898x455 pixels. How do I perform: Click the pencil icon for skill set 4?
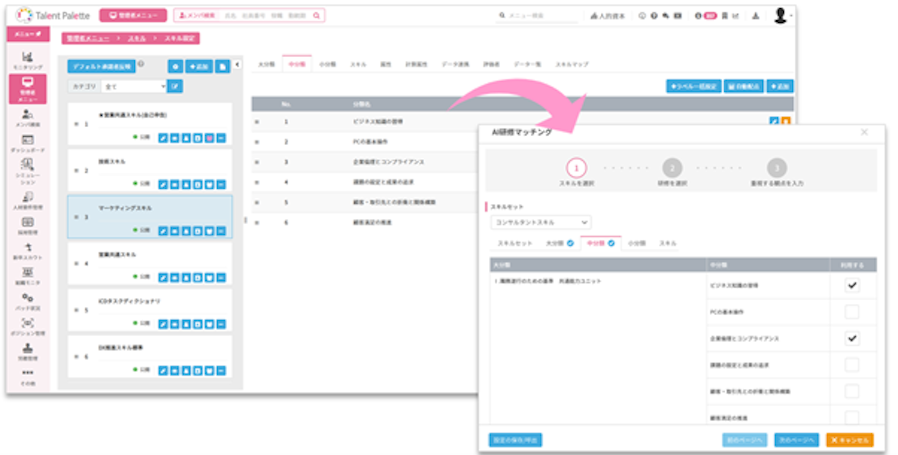pos(163,277)
